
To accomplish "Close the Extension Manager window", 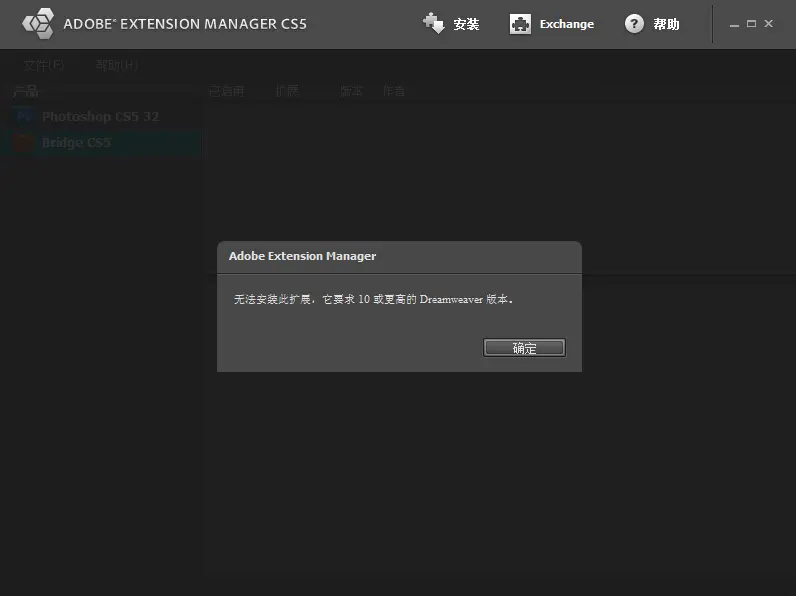I will [769, 23].
